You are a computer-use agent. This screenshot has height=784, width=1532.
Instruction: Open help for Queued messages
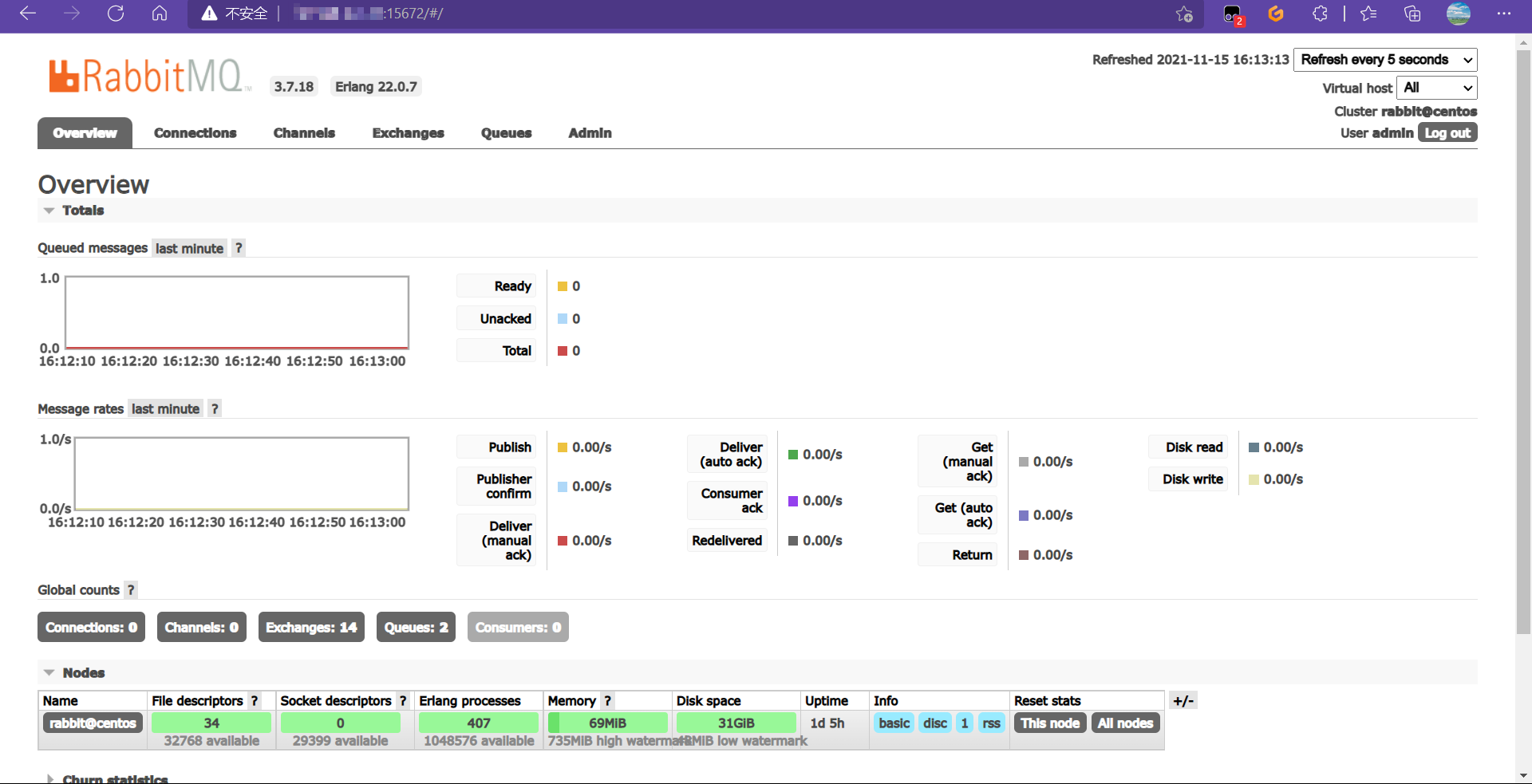click(x=239, y=248)
